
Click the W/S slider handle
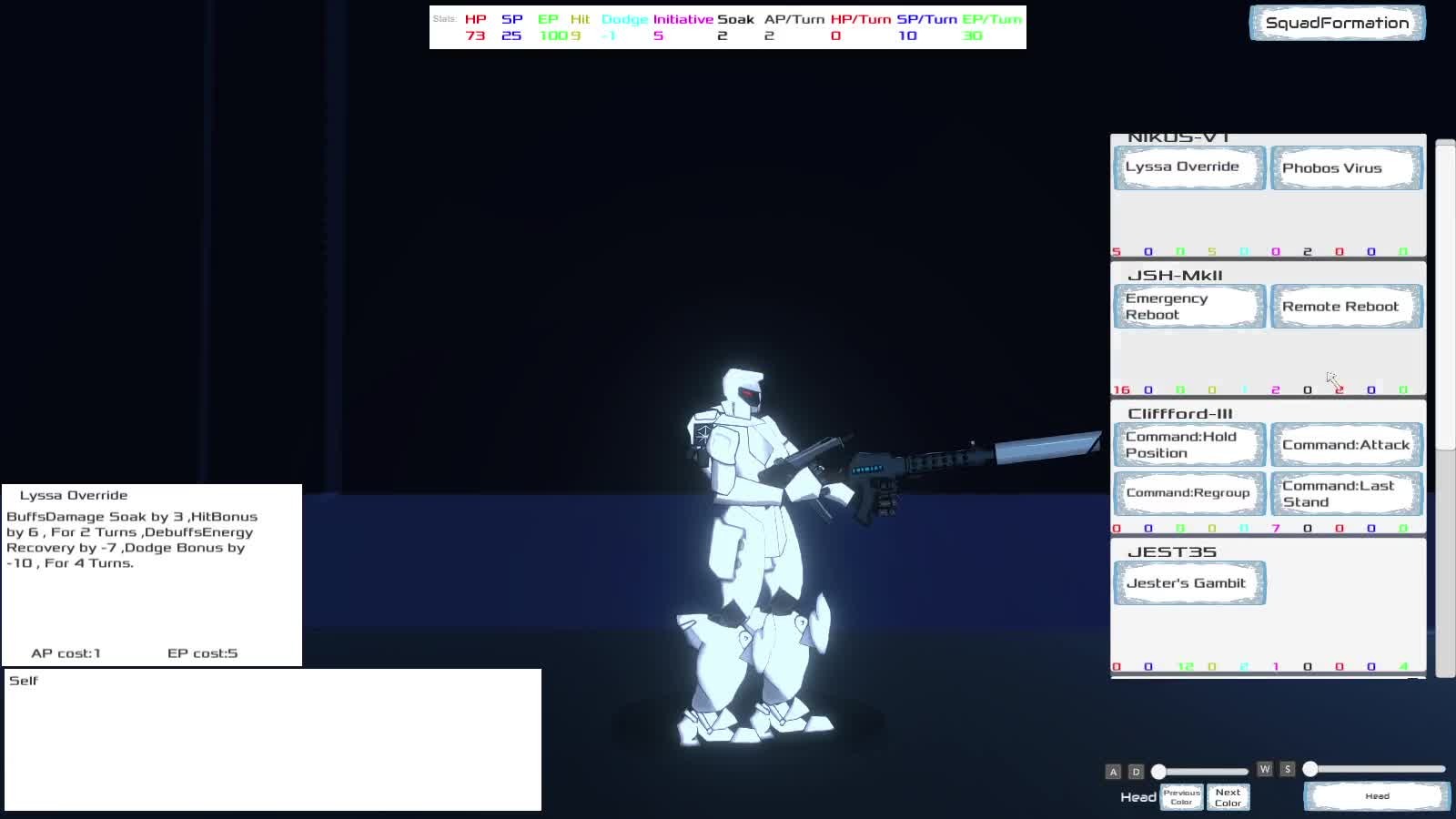point(1310,769)
